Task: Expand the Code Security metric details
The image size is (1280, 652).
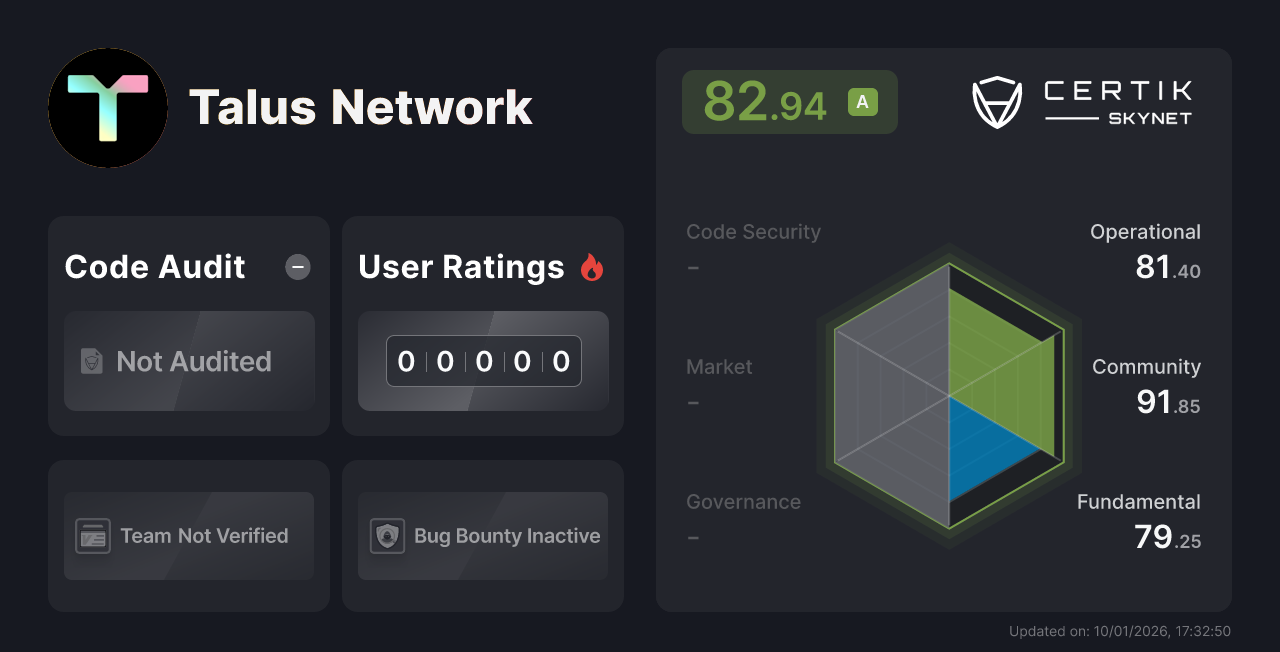Action: (x=753, y=231)
